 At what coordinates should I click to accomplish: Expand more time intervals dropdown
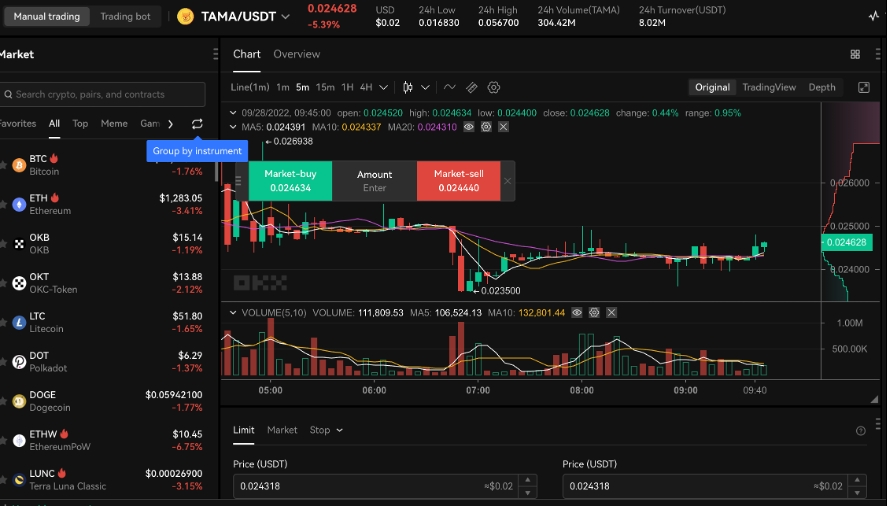384,88
